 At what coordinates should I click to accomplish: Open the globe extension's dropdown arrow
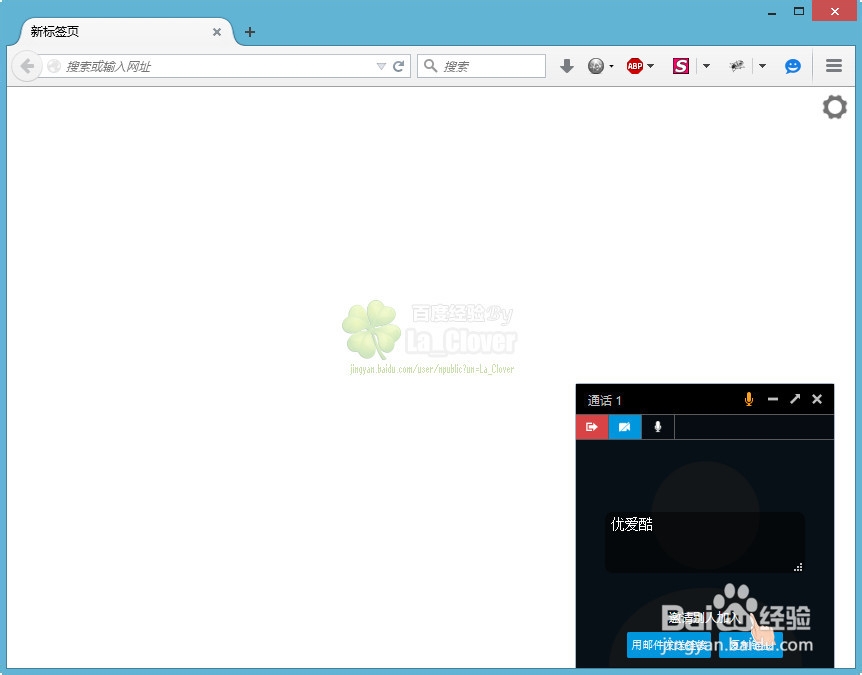611,67
